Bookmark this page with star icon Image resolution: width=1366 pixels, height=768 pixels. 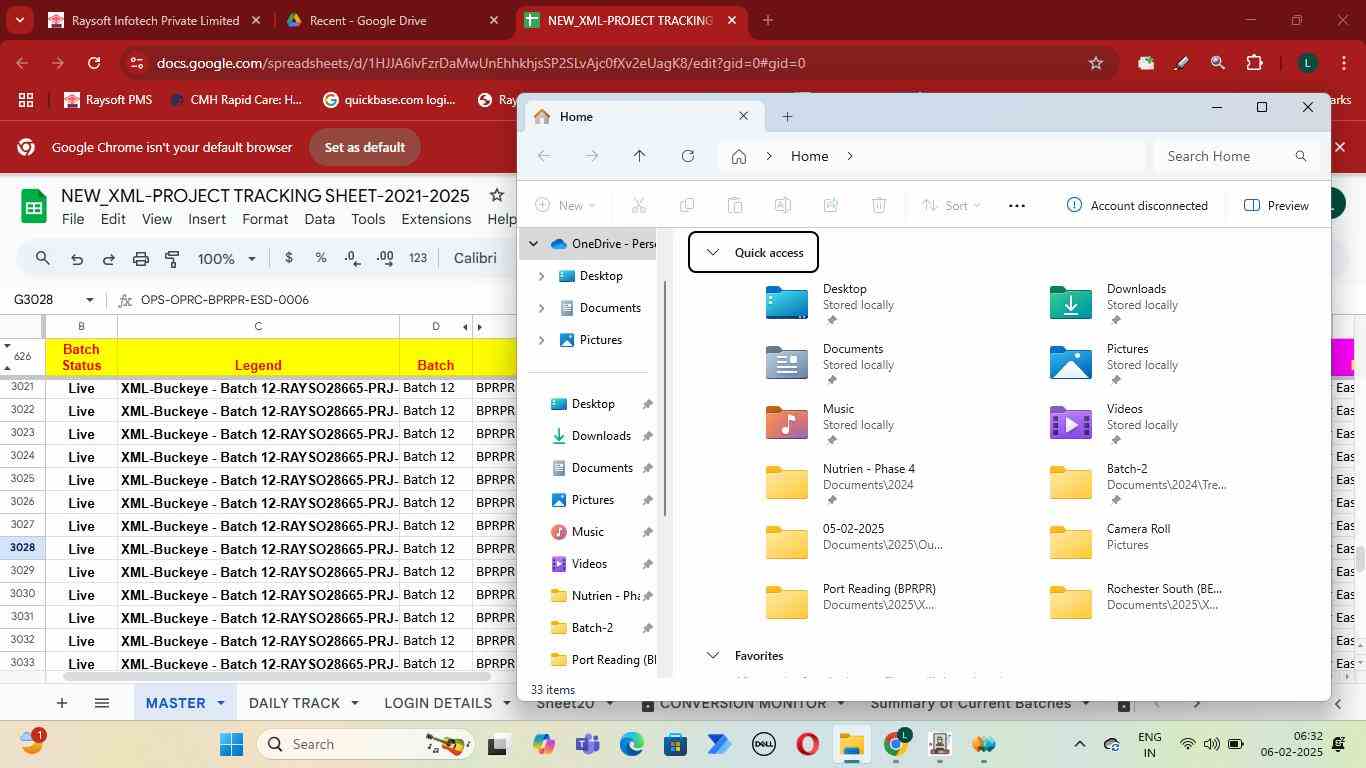coord(1096,63)
